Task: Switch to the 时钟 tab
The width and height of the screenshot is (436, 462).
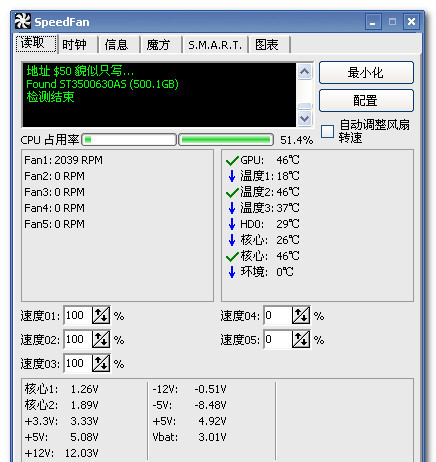Action: point(74,45)
